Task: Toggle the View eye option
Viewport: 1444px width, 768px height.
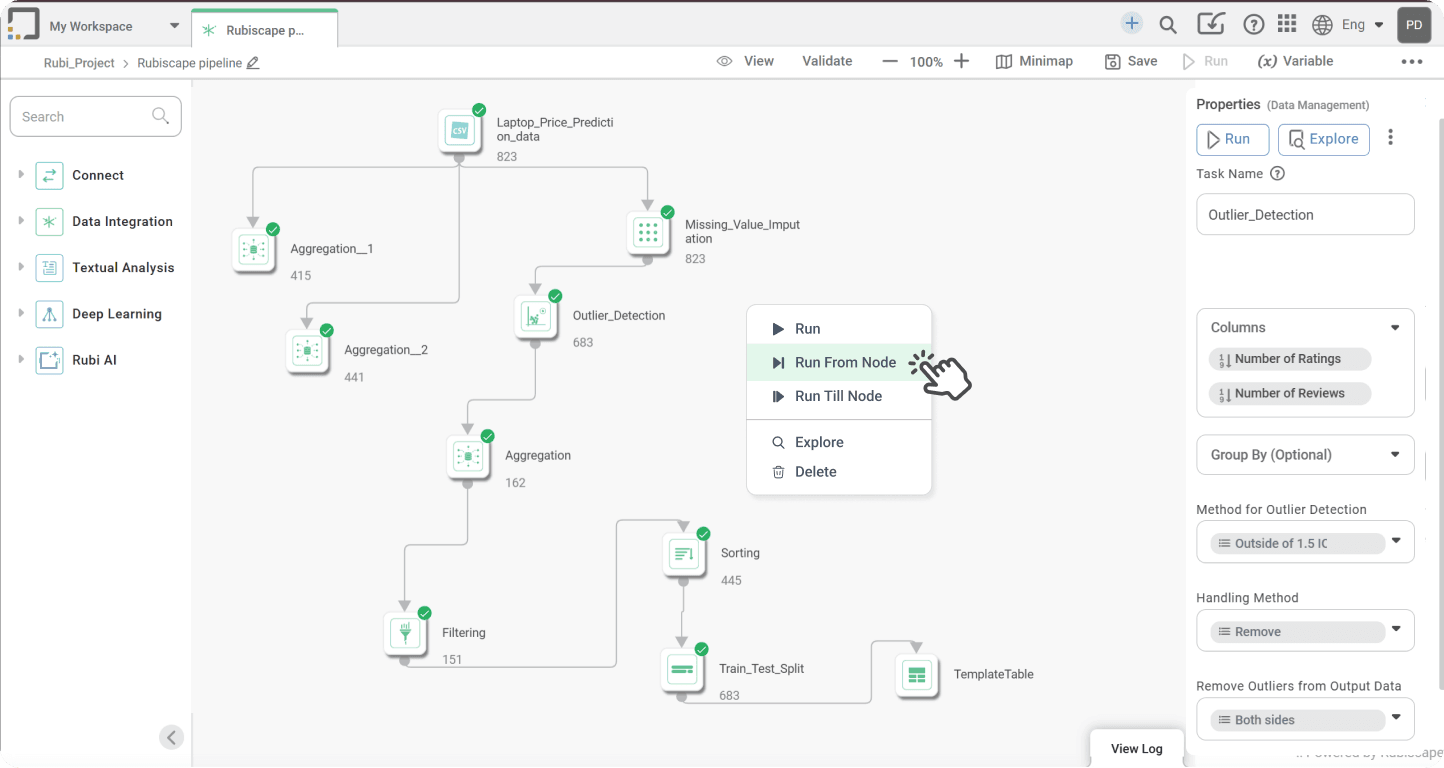Action: 746,61
